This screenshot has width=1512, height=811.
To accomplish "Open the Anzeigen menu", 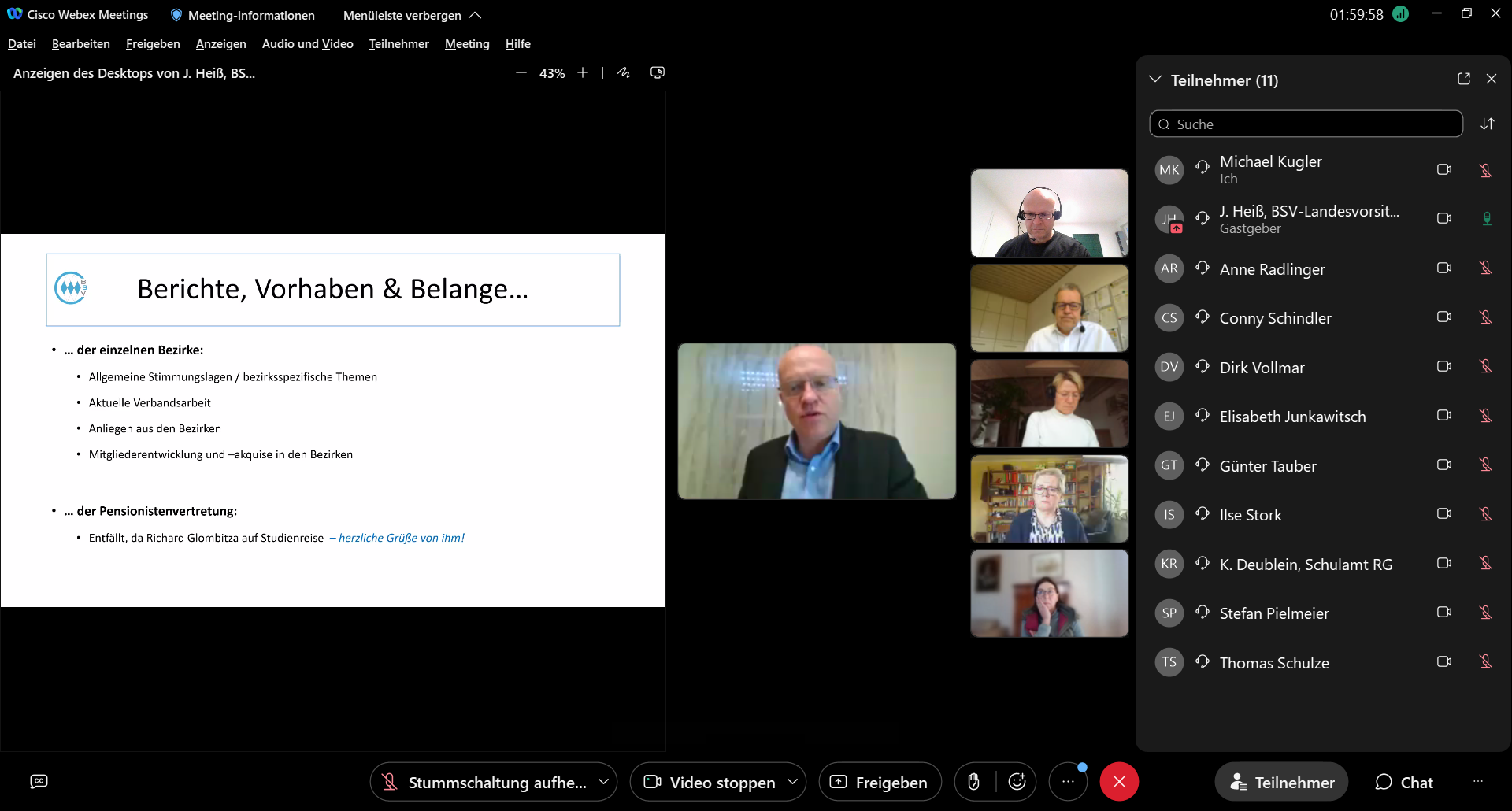I will (x=220, y=44).
